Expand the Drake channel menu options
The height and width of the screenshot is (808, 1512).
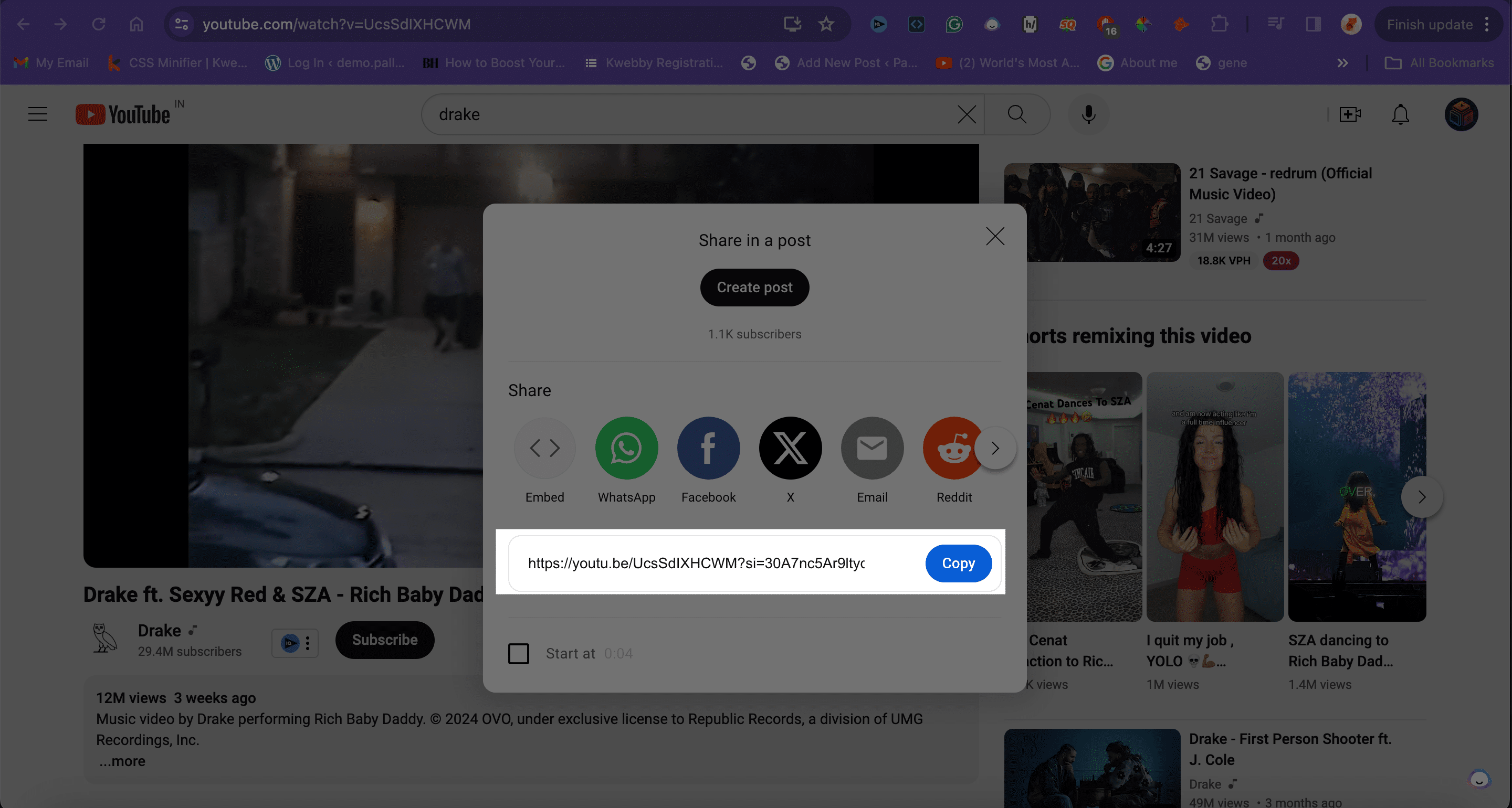click(307, 642)
